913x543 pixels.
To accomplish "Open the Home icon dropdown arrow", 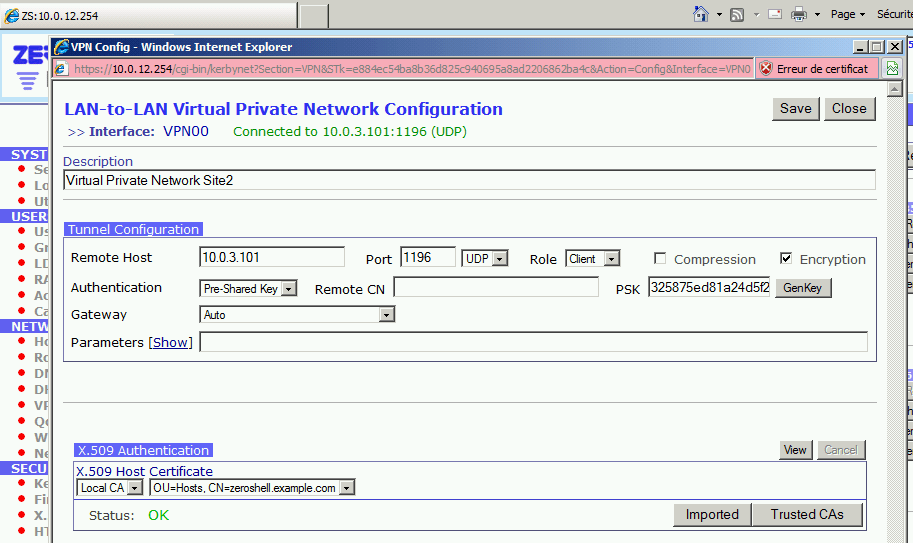I will [x=719, y=15].
